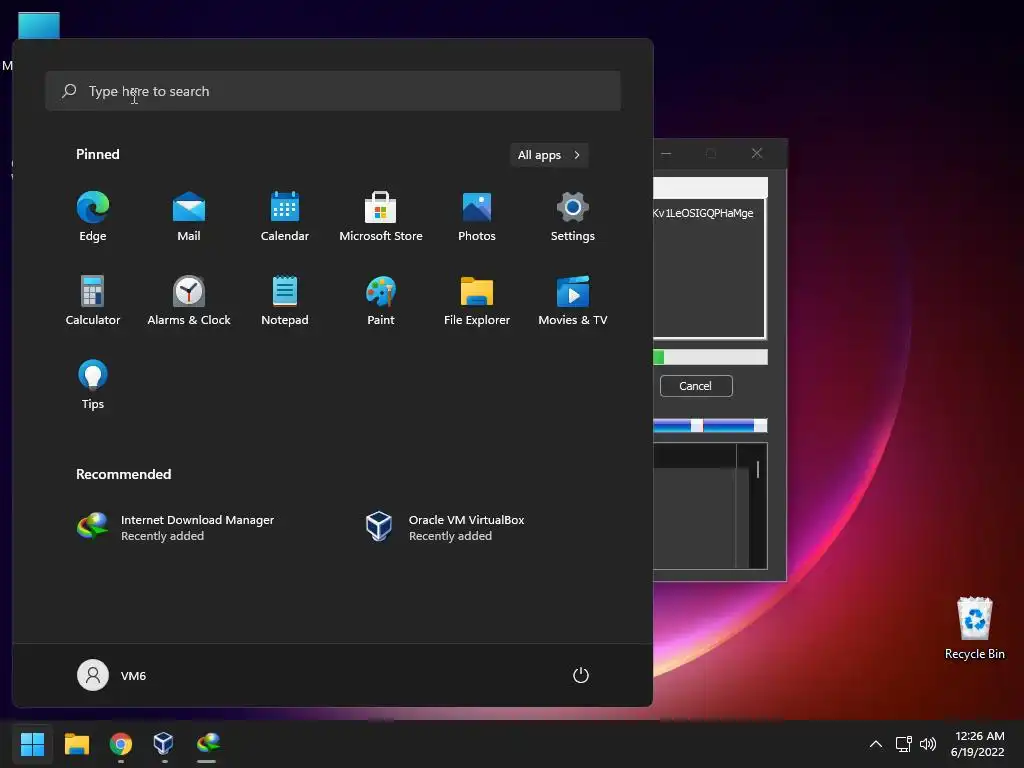Open Recycle Bin on desktop
This screenshot has height=768, width=1024.
974,628
